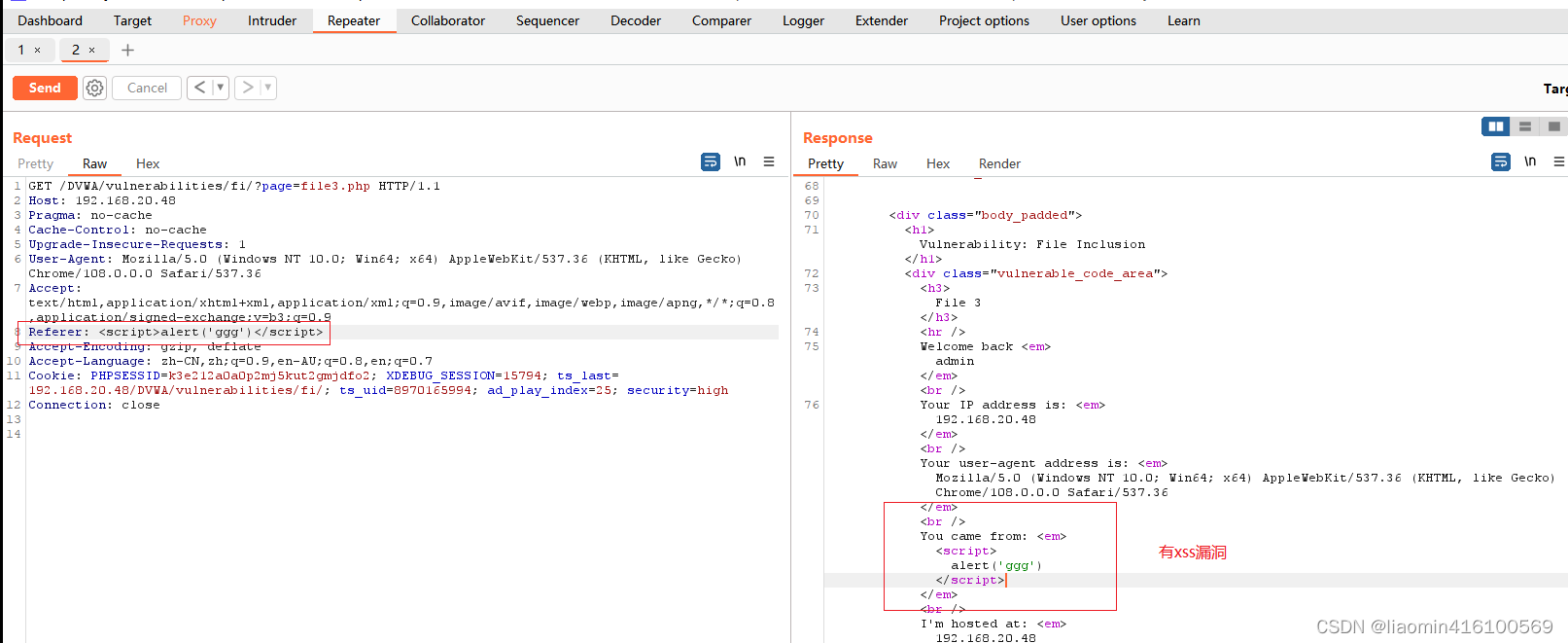The height and width of the screenshot is (643, 1568).
Task: Click the Host header line
Action: pyautogui.click(x=102, y=200)
